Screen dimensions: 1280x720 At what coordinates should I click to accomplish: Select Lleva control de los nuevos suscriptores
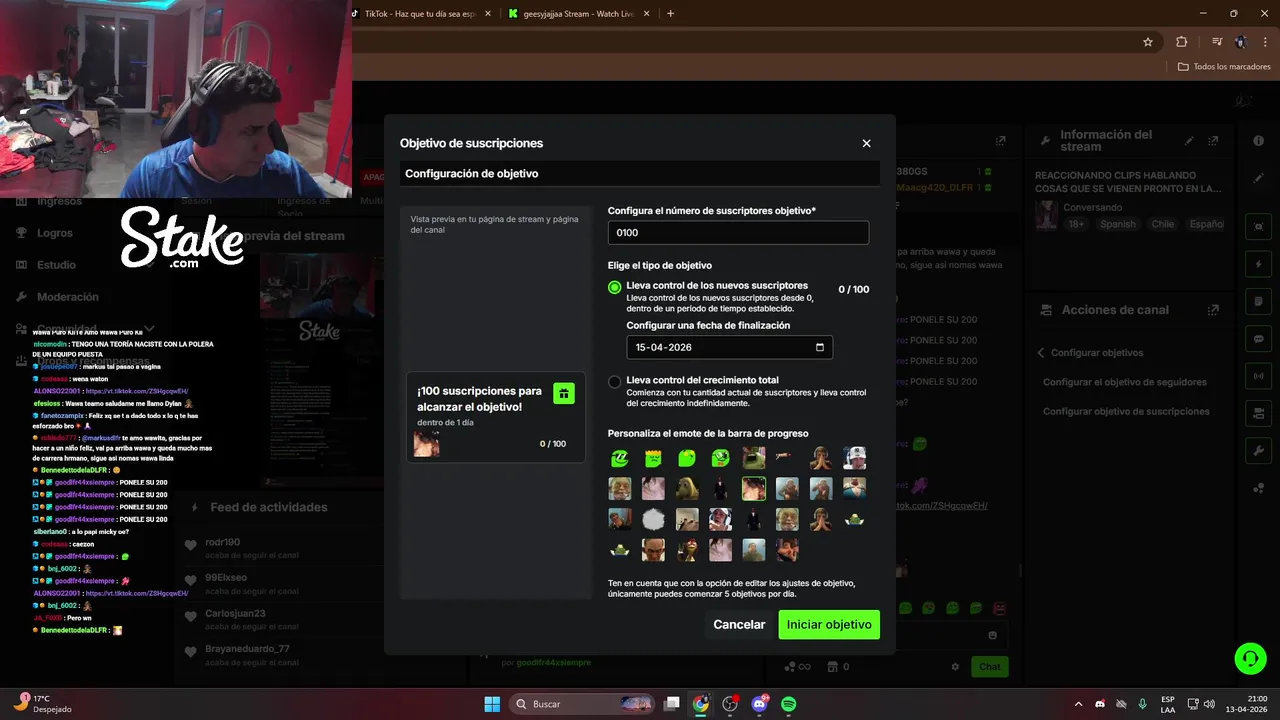[615, 287]
